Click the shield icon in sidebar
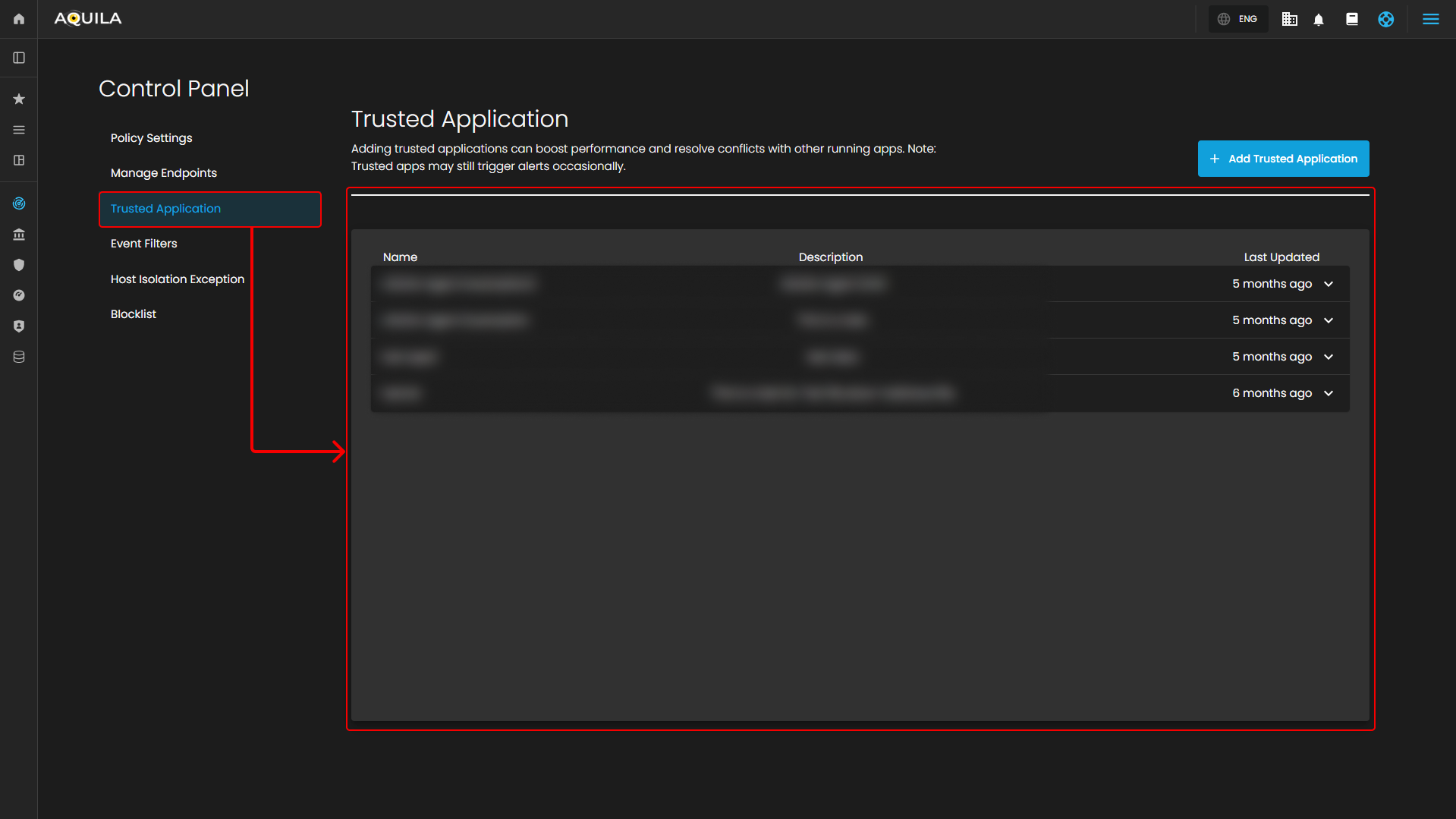The height and width of the screenshot is (819, 1456). coord(19,265)
